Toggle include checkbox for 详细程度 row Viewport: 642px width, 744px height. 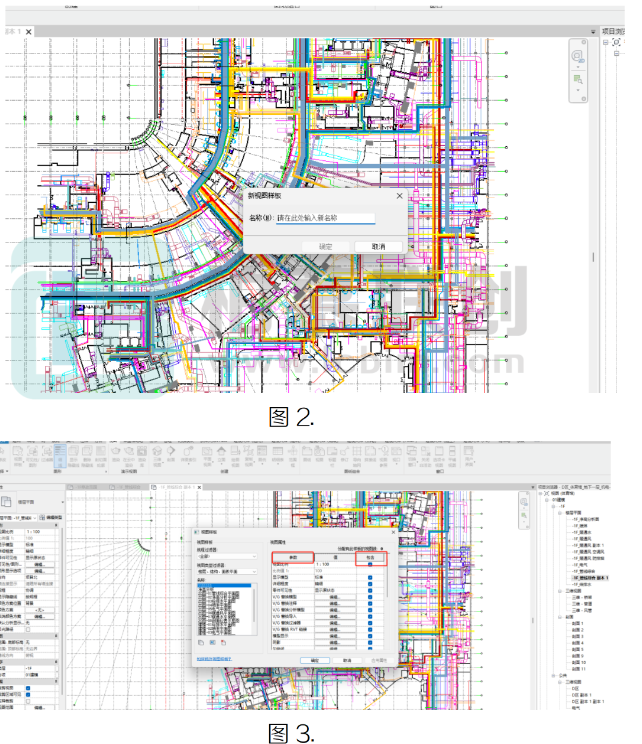coord(370,584)
